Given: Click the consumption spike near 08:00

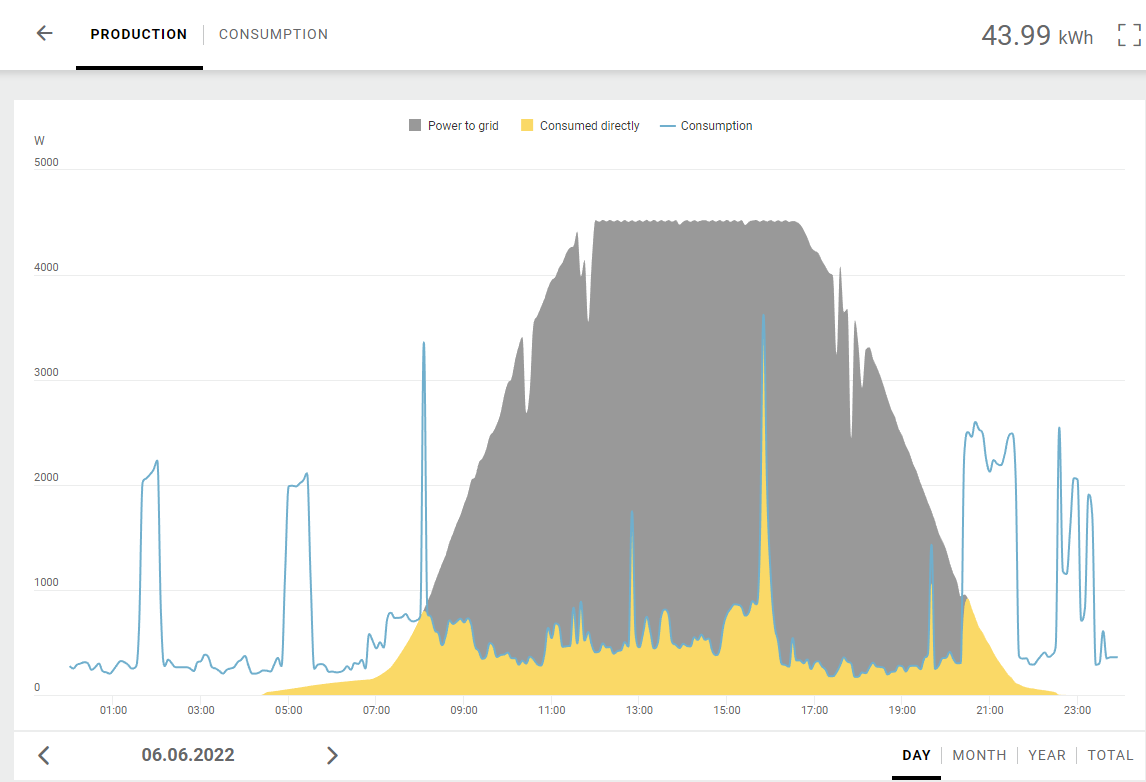Looking at the screenshot, I should point(424,346).
